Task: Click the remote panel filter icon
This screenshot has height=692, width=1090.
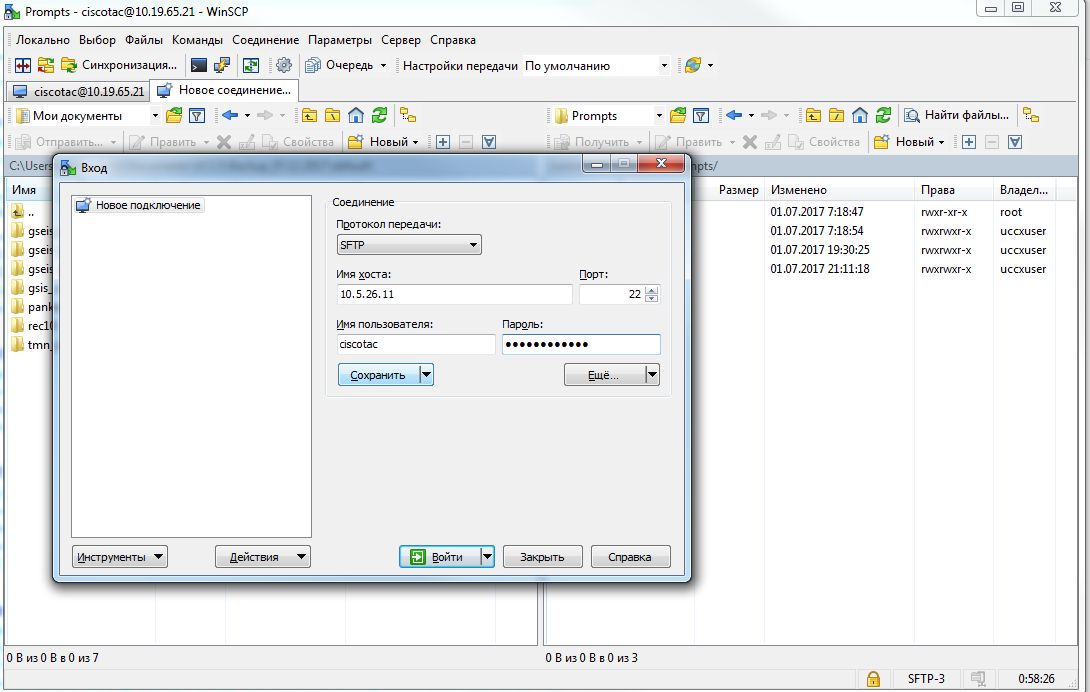Action: [701, 115]
